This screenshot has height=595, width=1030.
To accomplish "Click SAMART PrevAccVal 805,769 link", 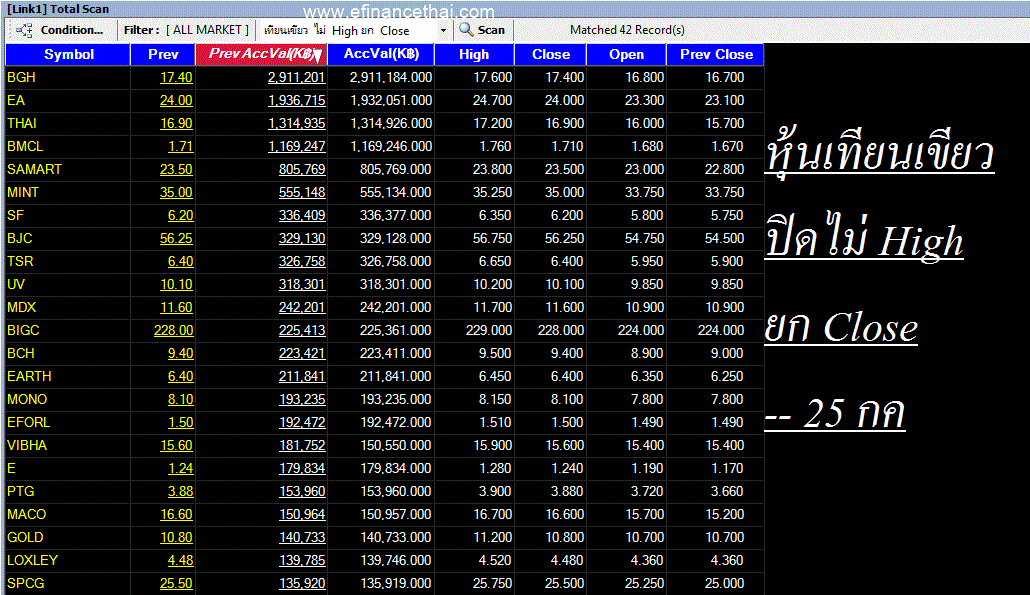I will 302,169.
